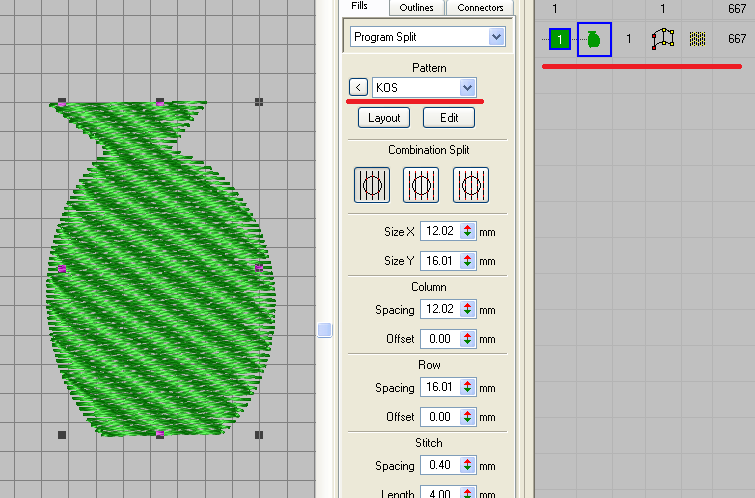
Task: Click the previous pattern arrow button
Action: click(x=358, y=88)
